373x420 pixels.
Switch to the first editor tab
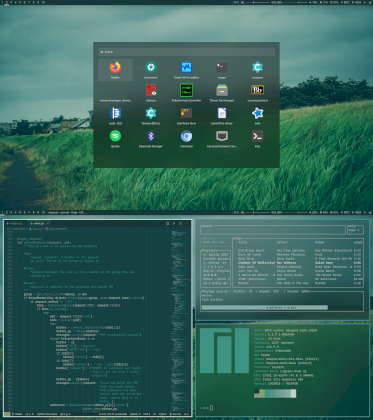16,223
